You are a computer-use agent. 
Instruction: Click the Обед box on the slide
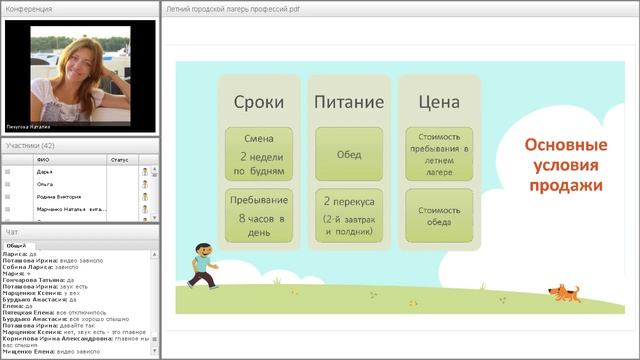pyautogui.click(x=349, y=154)
